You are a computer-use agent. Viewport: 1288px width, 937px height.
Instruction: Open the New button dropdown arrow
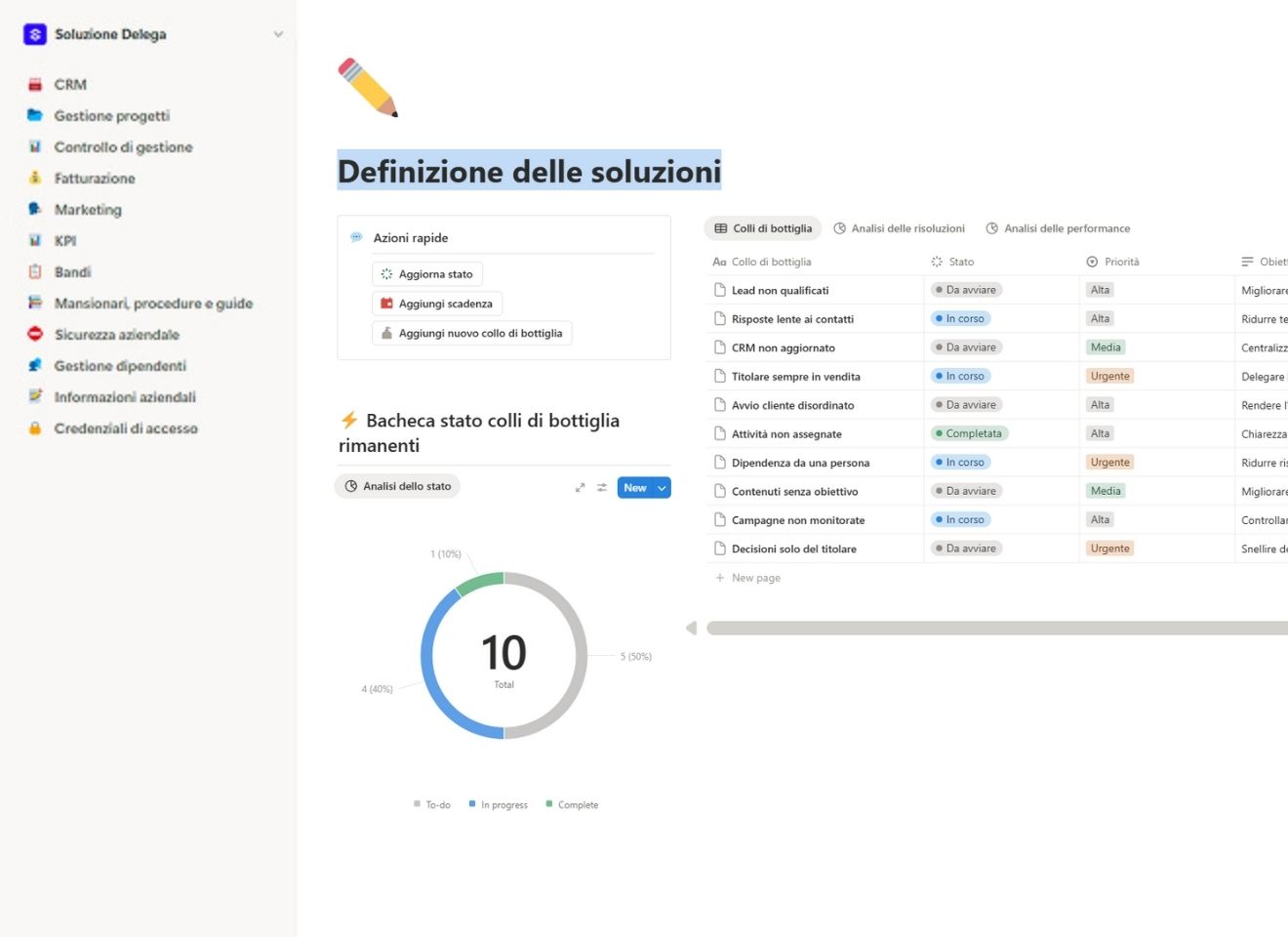tap(661, 487)
